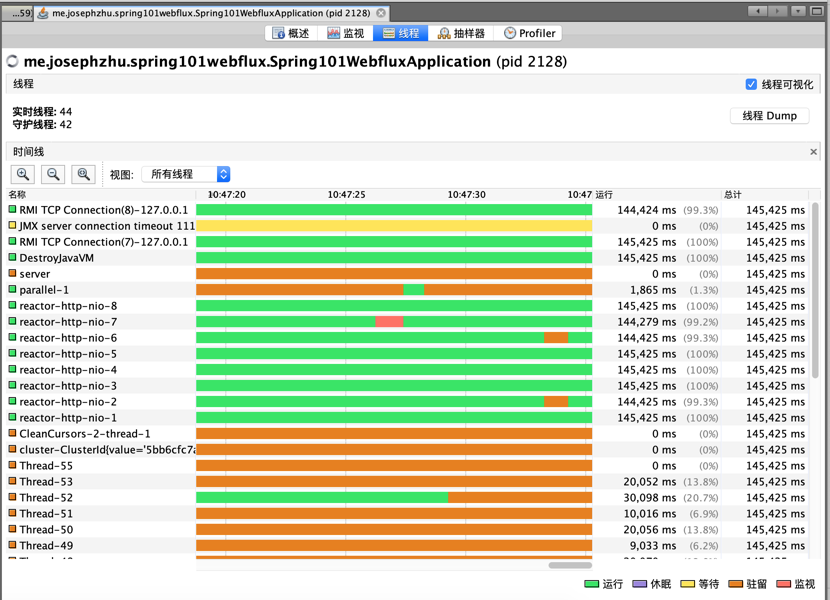Open the Profiler tab
830x600 pixels.
(529, 33)
